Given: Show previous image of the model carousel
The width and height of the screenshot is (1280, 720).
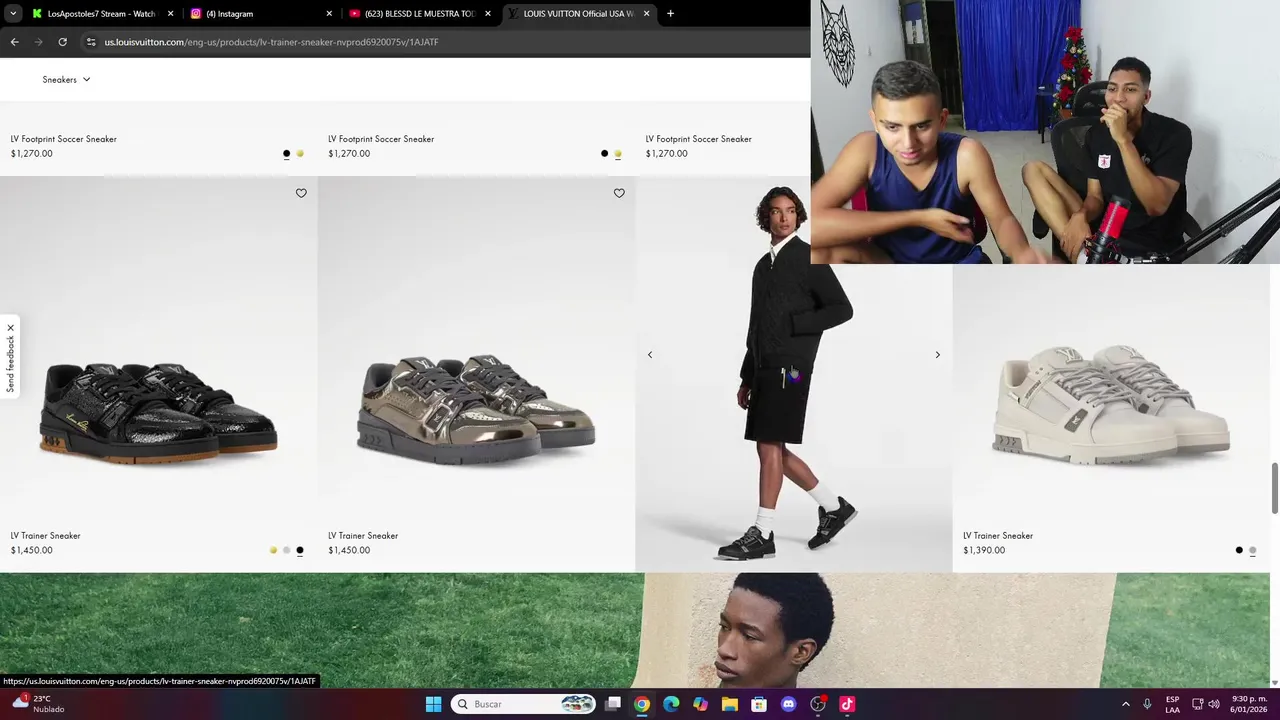Looking at the screenshot, I should [650, 355].
